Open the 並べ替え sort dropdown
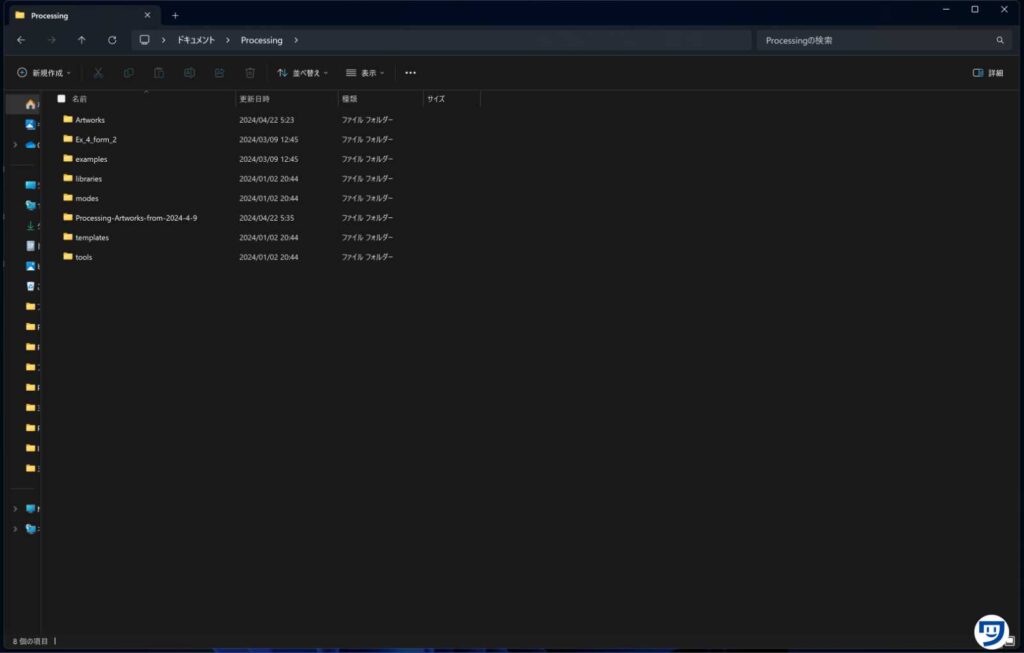This screenshot has width=1024, height=653. coord(302,72)
